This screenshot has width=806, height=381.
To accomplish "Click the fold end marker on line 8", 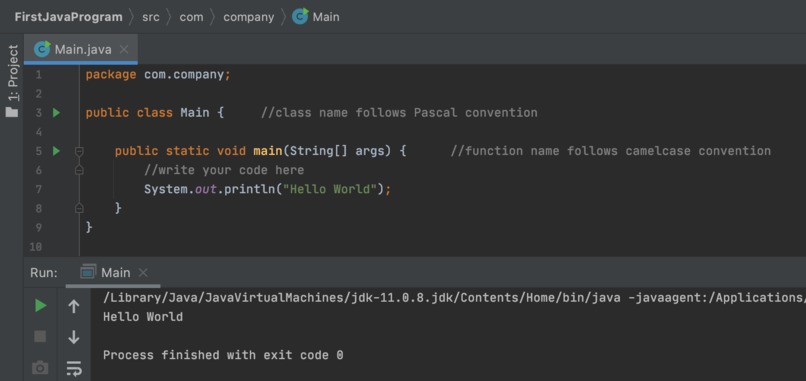I will click(x=79, y=208).
